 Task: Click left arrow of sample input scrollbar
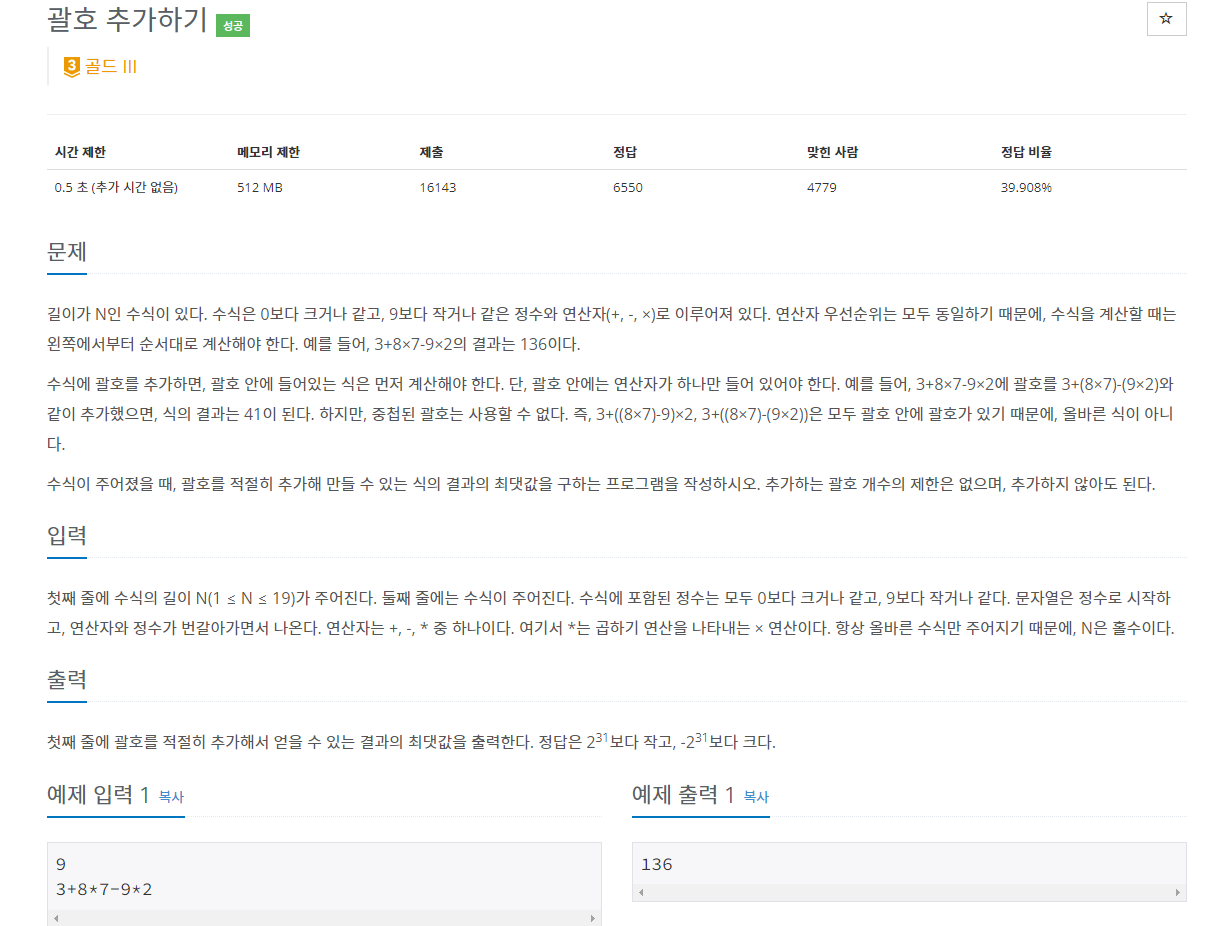click(x=56, y=917)
